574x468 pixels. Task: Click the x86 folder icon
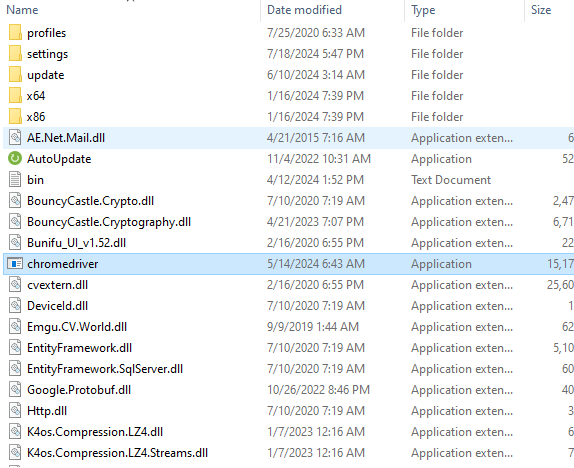coord(15,117)
